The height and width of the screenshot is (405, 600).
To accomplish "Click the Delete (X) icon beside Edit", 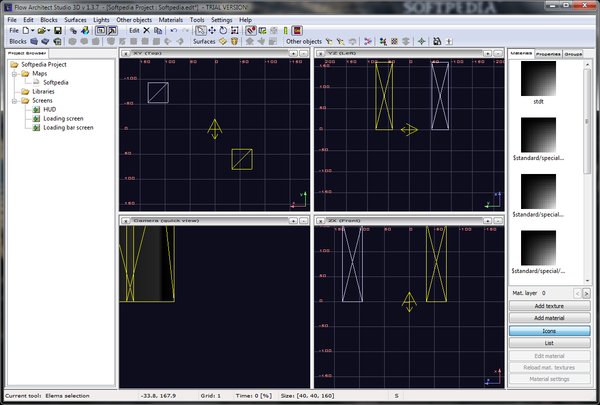I will (146, 31).
